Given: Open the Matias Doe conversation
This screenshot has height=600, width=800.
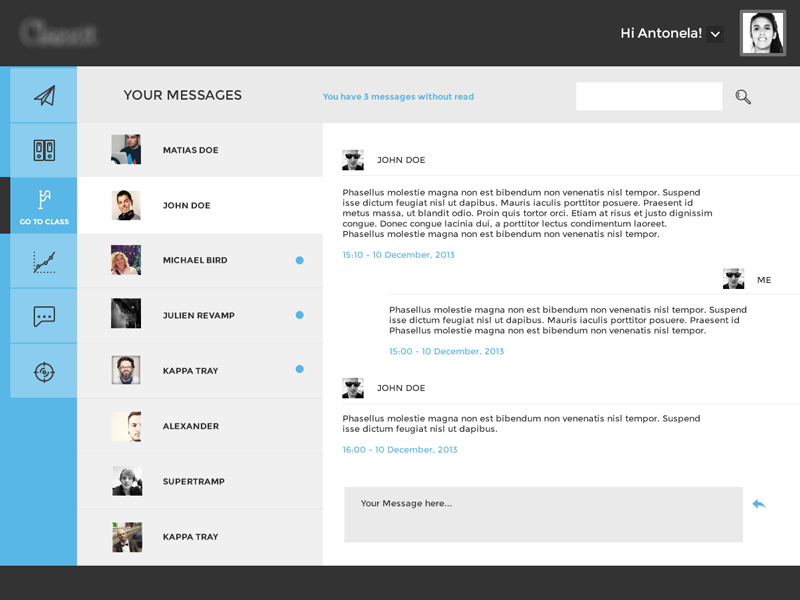Looking at the screenshot, I should click(200, 149).
